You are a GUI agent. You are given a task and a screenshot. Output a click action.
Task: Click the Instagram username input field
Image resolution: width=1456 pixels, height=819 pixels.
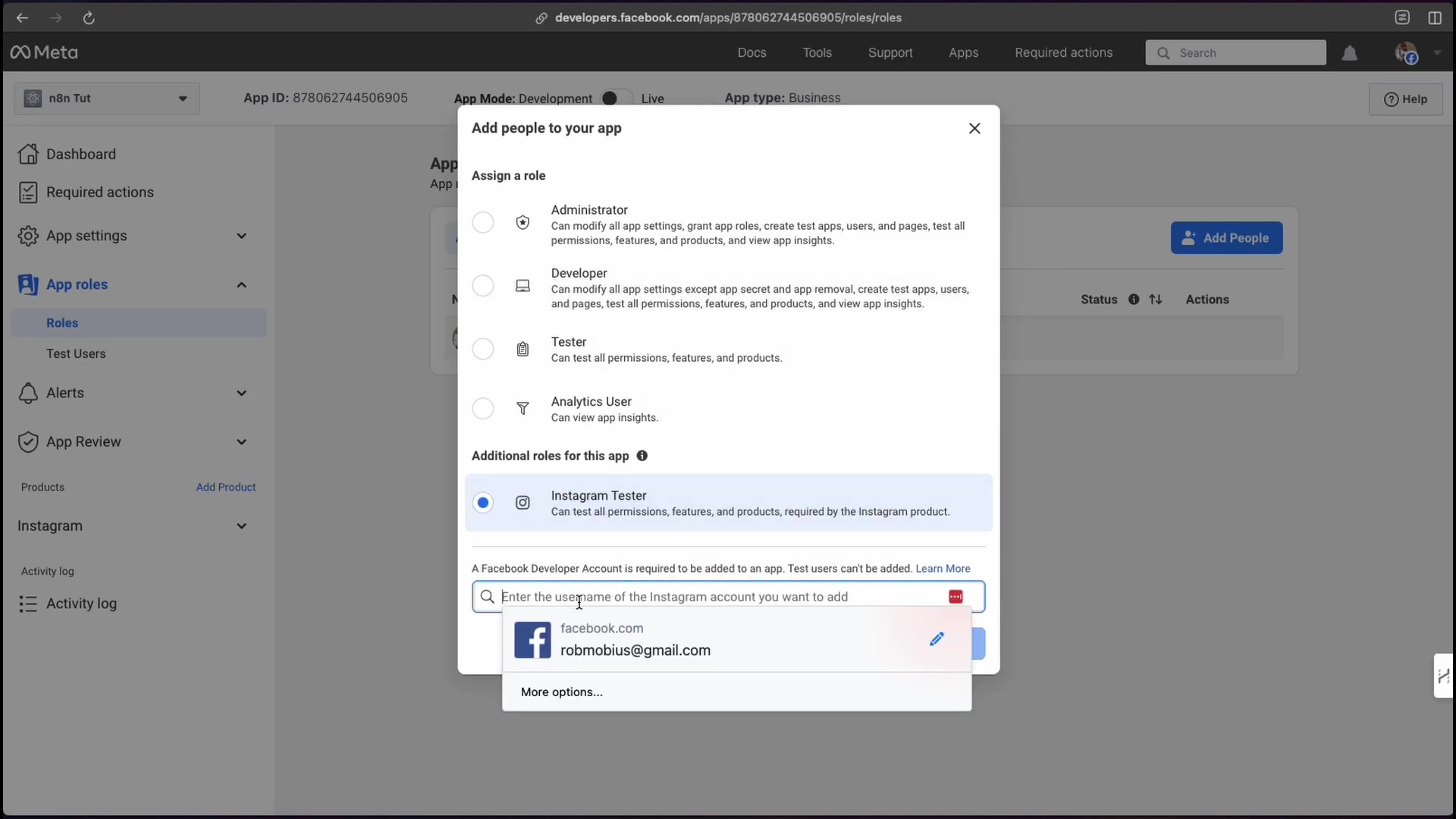728,597
